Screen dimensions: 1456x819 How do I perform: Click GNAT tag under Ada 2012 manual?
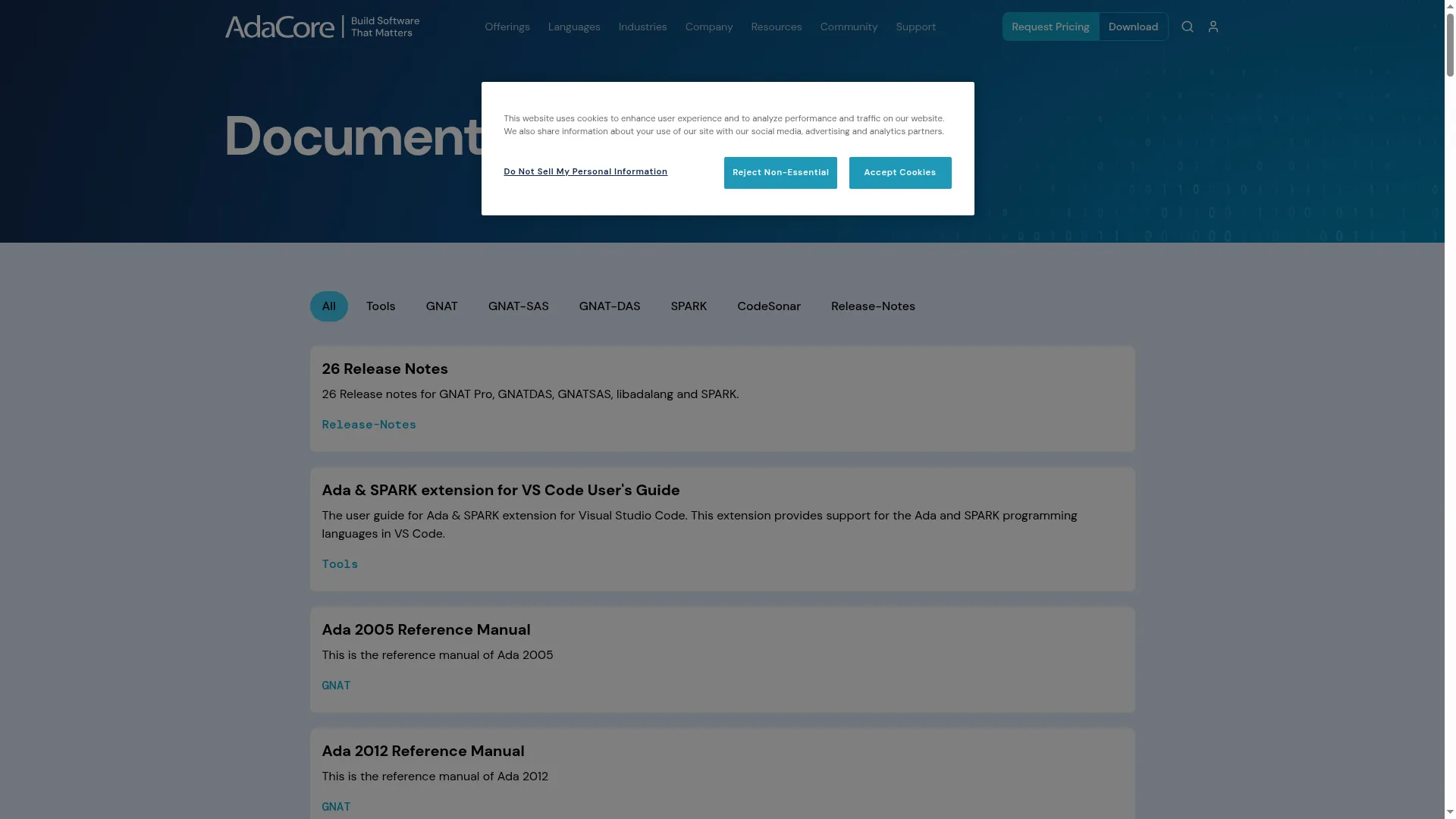pyautogui.click(x=336, y=807)
